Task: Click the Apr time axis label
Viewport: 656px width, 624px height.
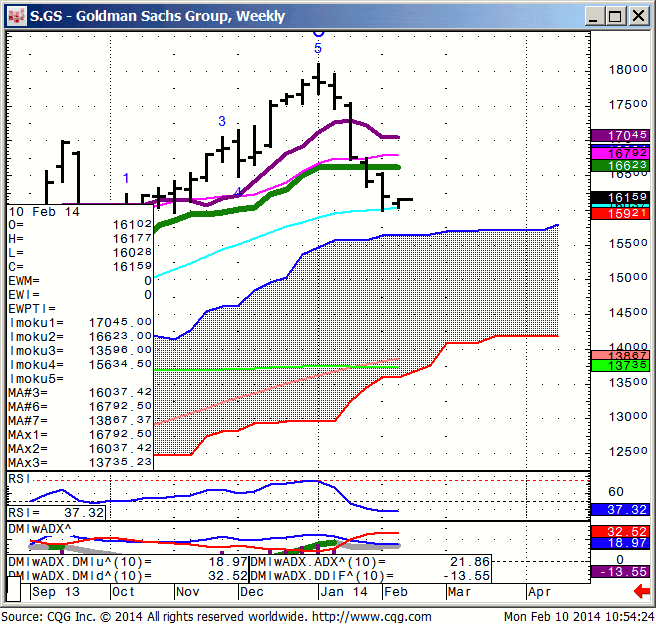Action: [x=539, y=592]
